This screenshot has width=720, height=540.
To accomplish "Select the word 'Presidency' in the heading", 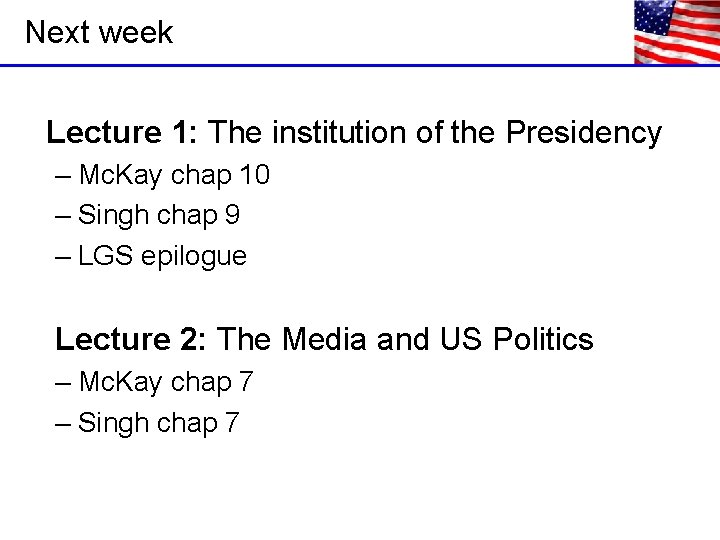I will 584,132.
